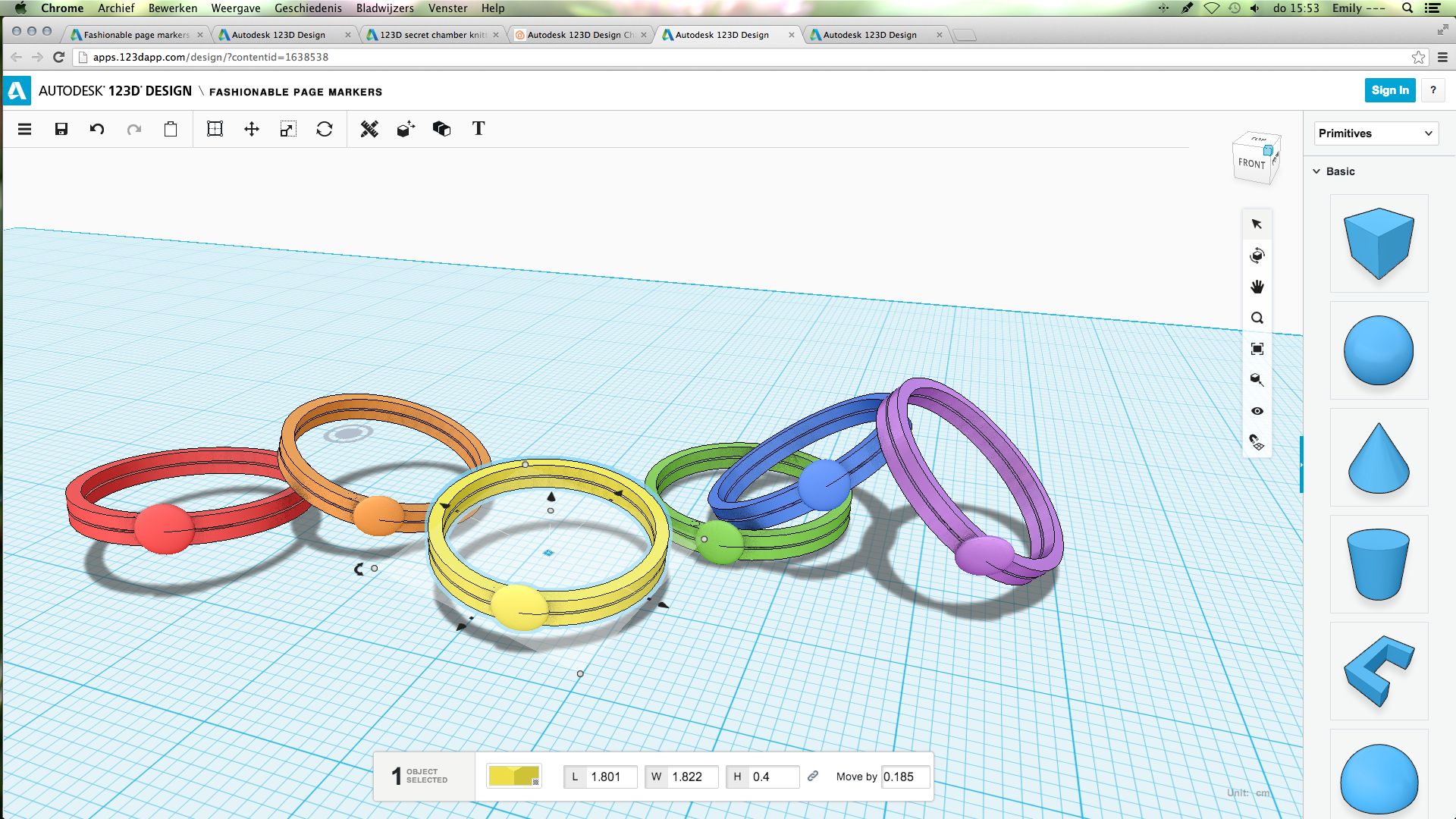1456x819 pixels.
Task: Select the Magic/Smart select icon
Action: [1257, 380]
